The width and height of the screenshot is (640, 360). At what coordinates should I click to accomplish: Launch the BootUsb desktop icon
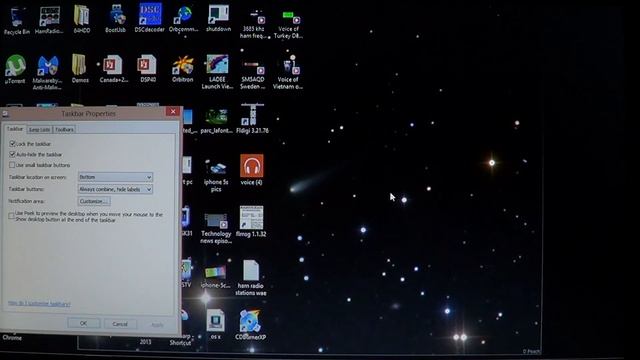click(116, 19)
